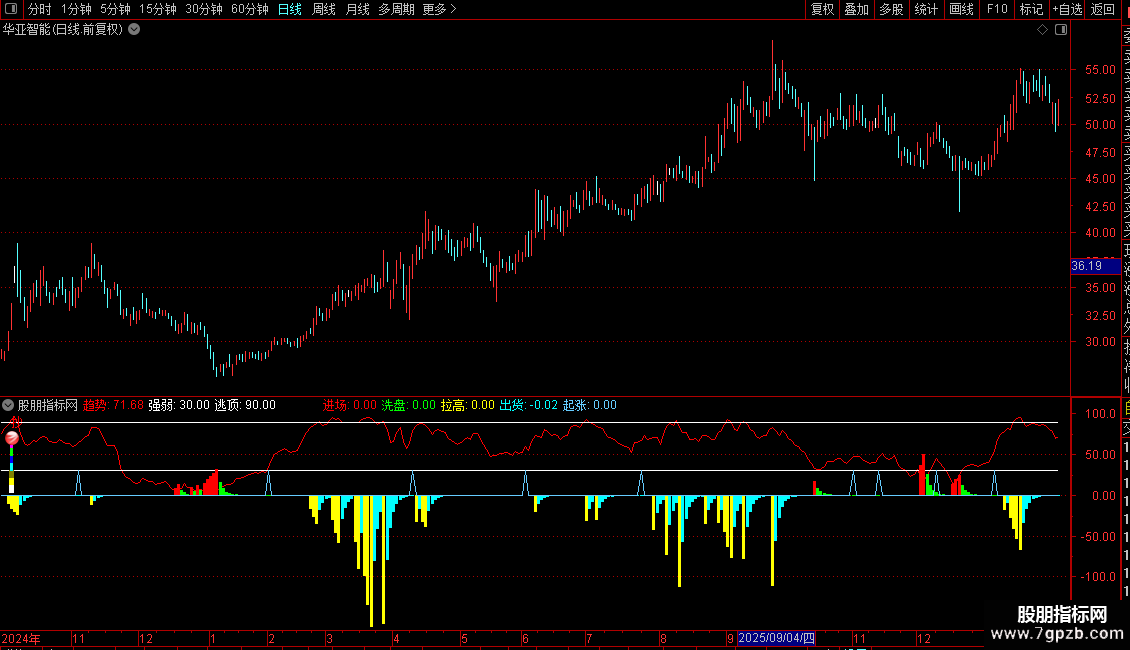The image size is (1130, 650).
Task: Click the 返回 back button
Action: coord(1103,9)
